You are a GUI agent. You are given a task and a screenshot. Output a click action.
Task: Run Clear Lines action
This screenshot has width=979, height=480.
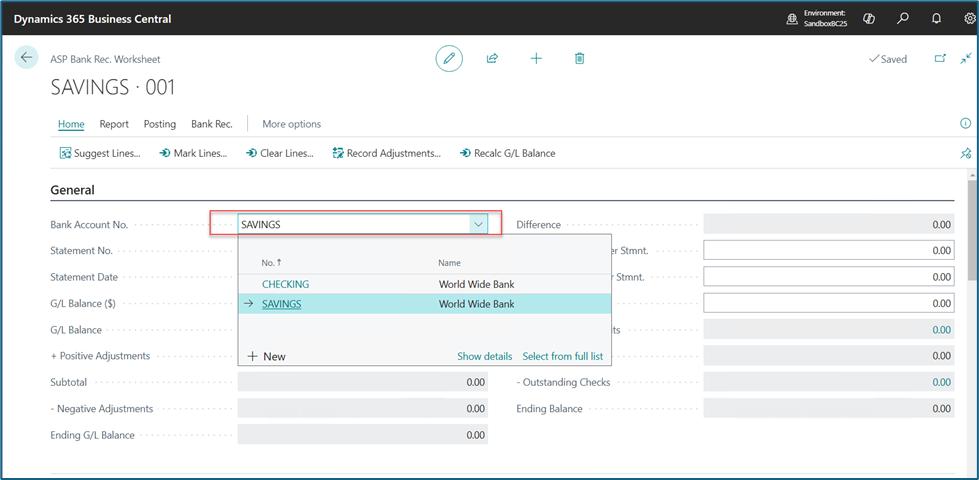pos(280,153)
